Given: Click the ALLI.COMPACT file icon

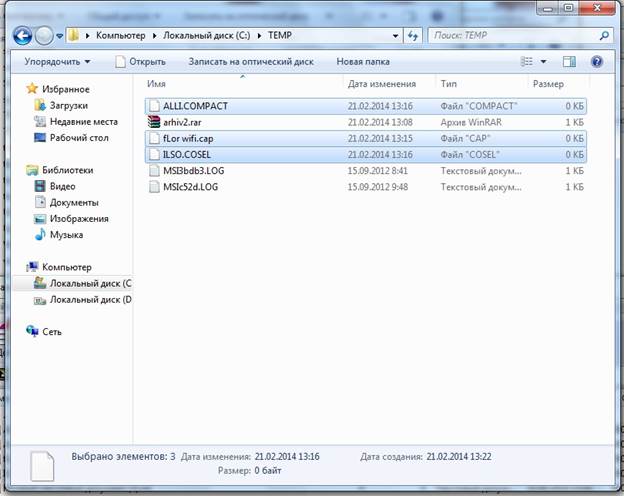Looking at the screenshot, I should tap(154, 106).
